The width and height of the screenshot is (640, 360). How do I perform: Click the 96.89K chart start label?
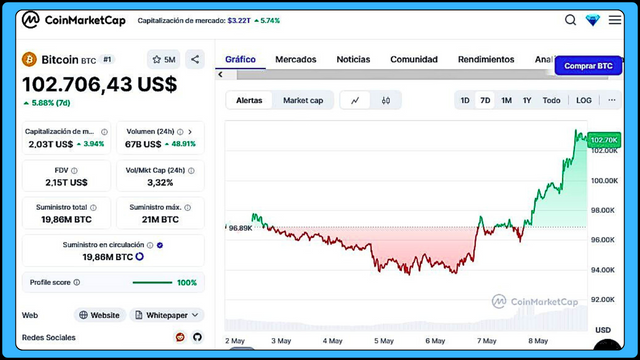(240, 228)
